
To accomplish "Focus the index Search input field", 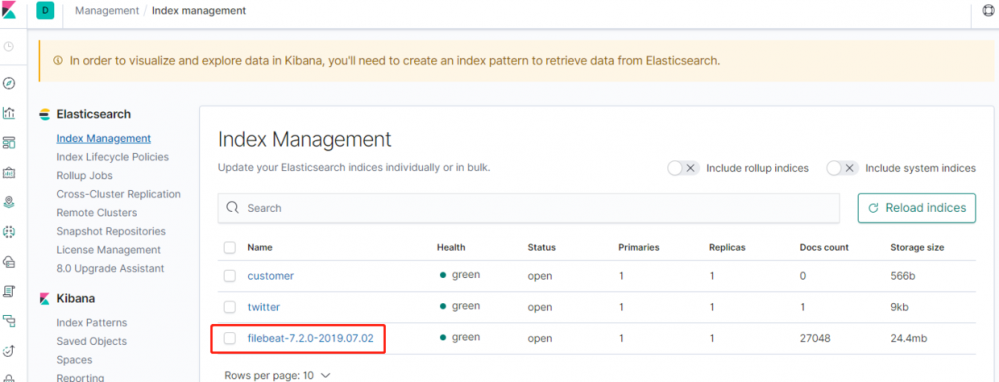I will [x=528, y=208].
